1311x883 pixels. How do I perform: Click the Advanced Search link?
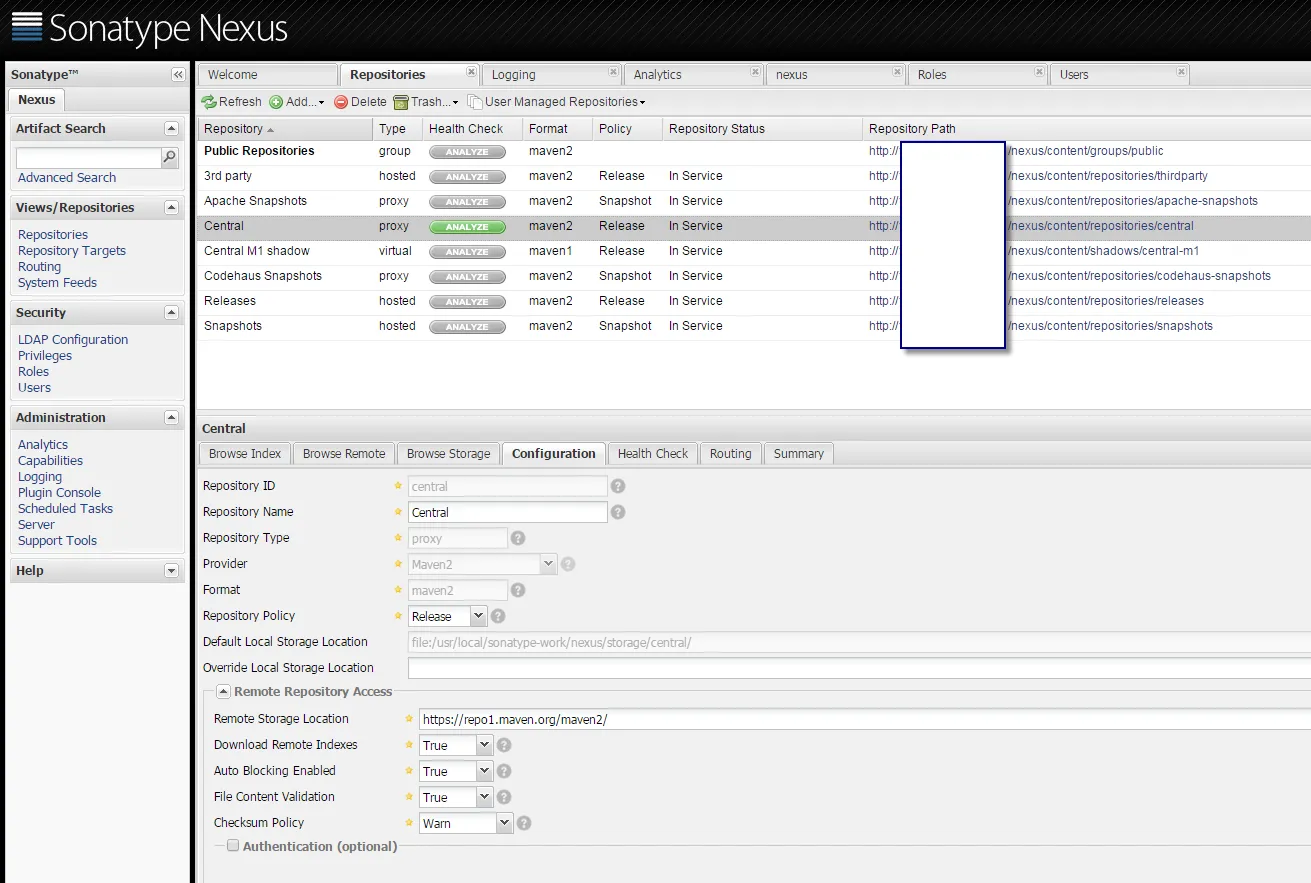coord(67,178)
